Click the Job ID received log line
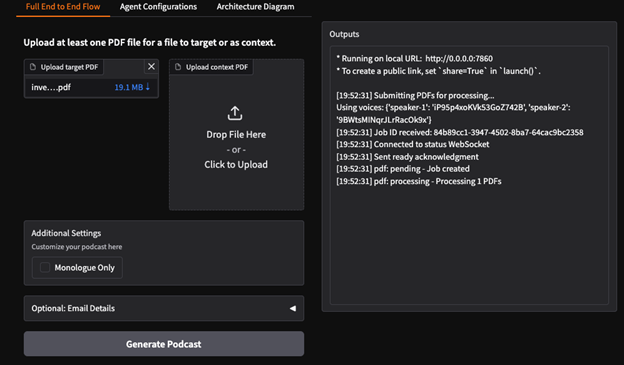 [x=460, y=132]
